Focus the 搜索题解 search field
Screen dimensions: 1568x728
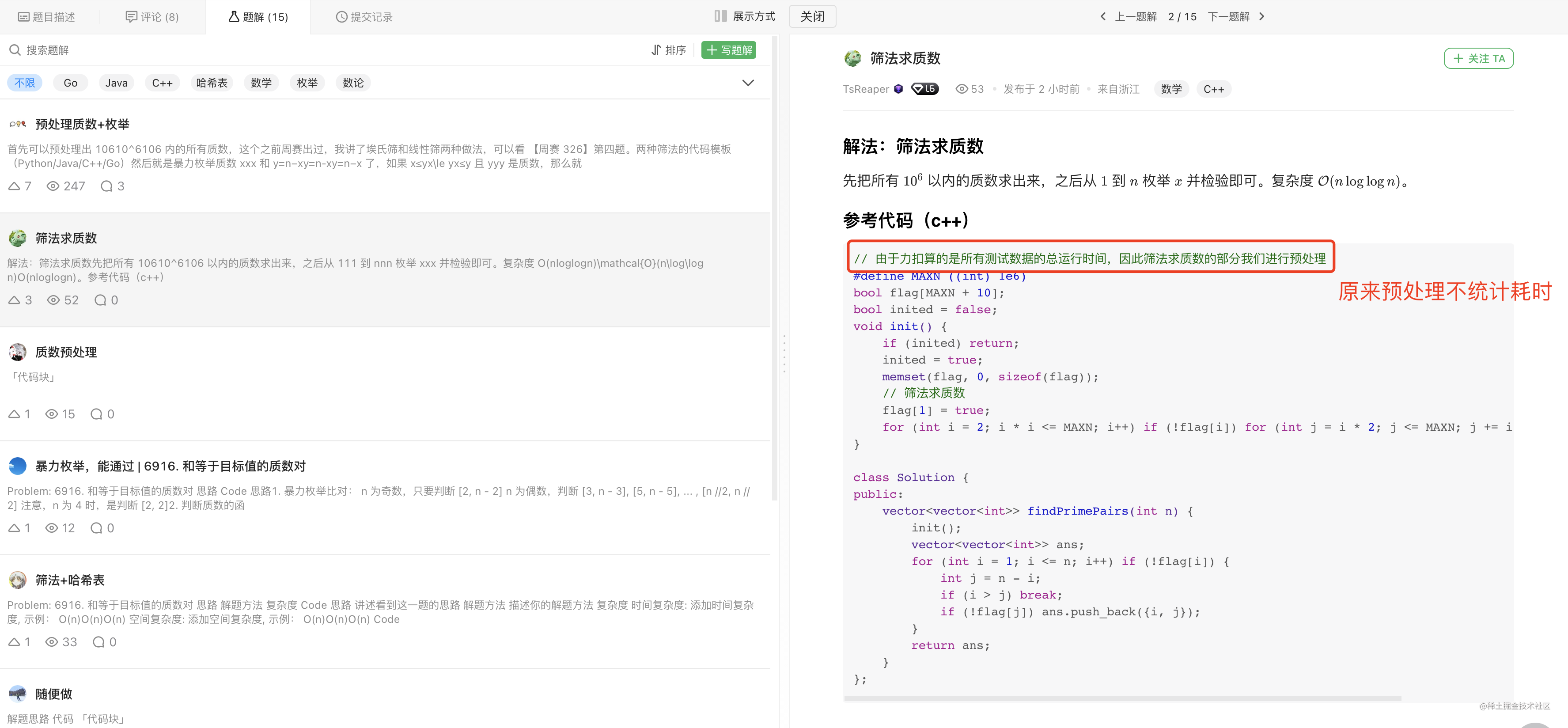point(329,50)
